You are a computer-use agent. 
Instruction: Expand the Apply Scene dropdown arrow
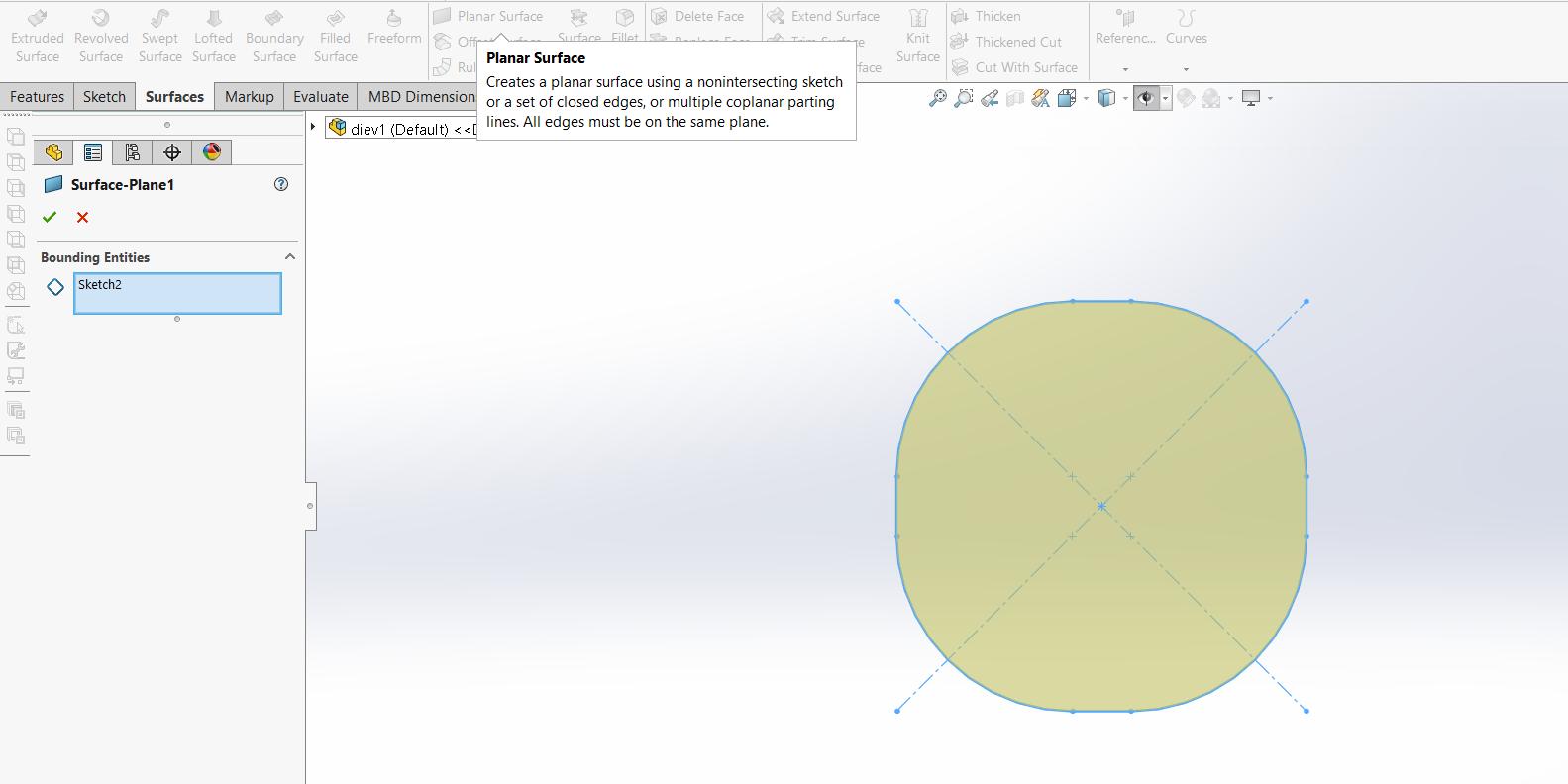tap(1230, 98)
